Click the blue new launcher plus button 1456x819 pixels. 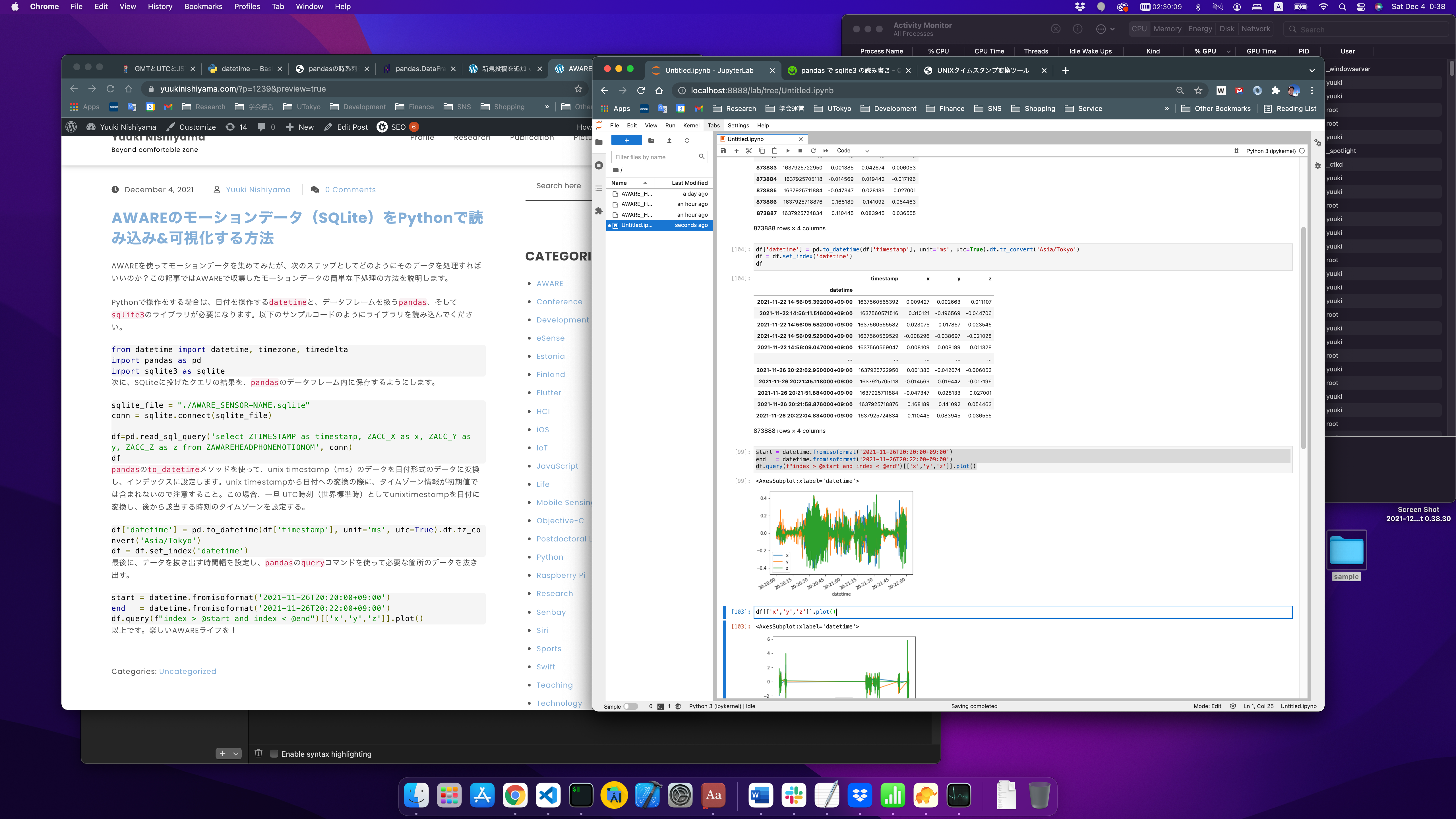626,140
